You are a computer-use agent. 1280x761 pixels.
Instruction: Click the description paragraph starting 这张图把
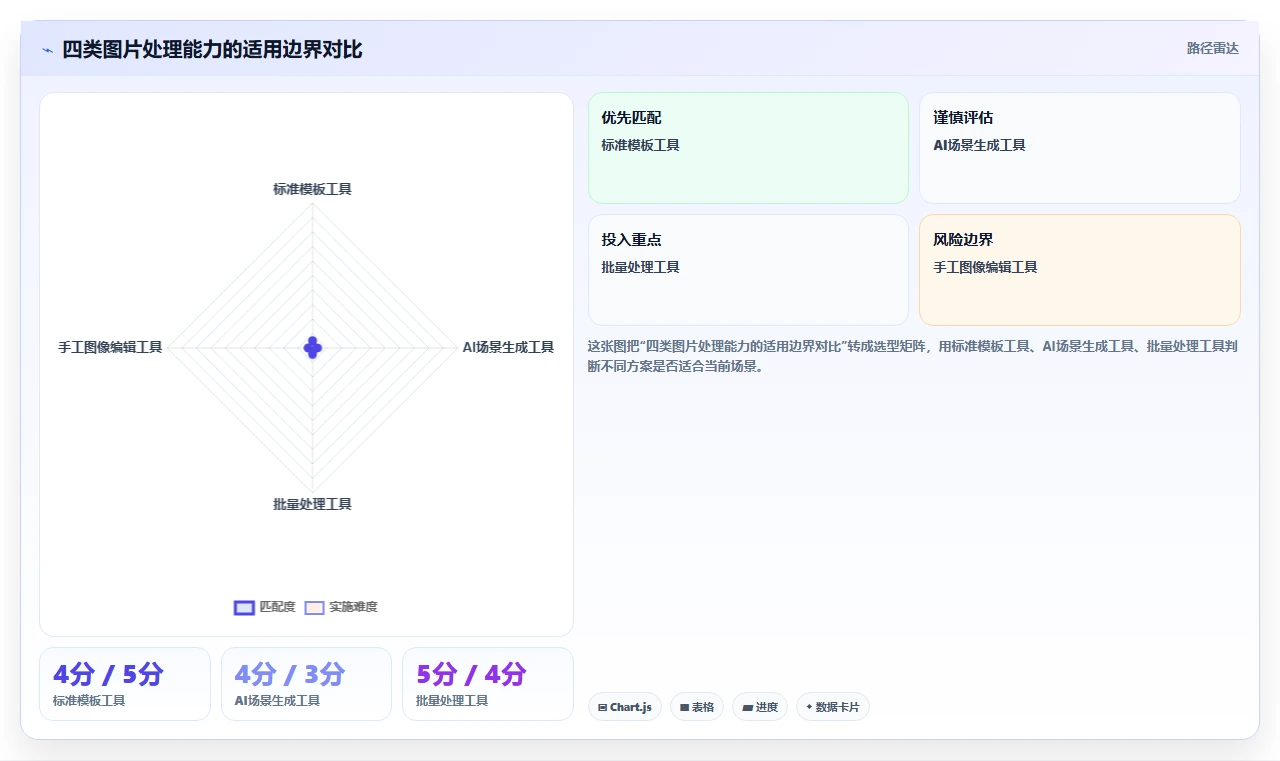[913, 356]
